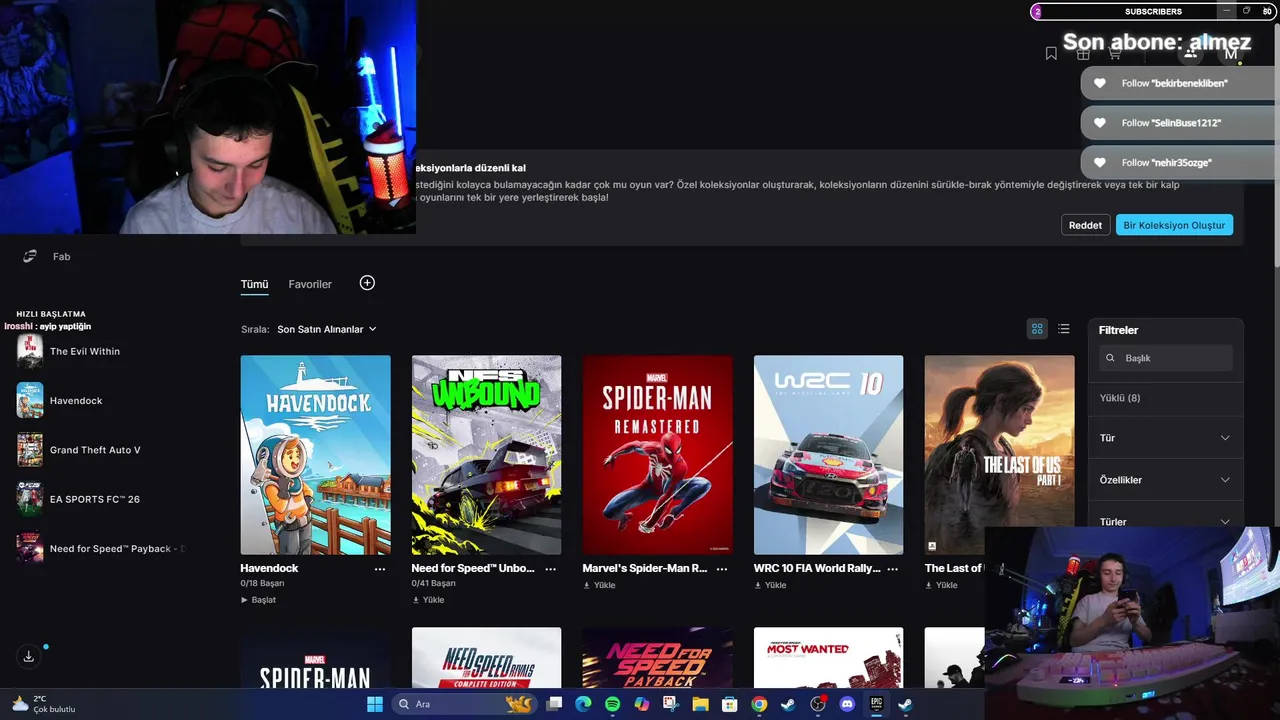Screen dimensions: 1280x720
Task: Switch library to grid view
Action: (x=1037, y=329)
